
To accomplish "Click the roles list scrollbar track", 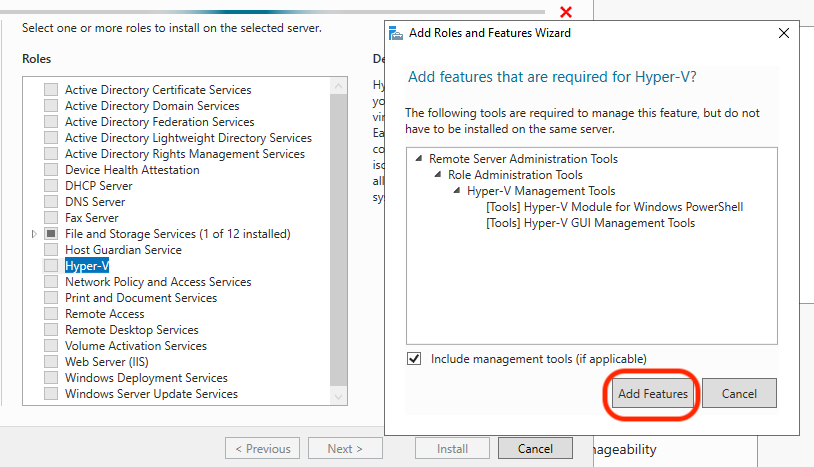I will click(x=338, y=241).
